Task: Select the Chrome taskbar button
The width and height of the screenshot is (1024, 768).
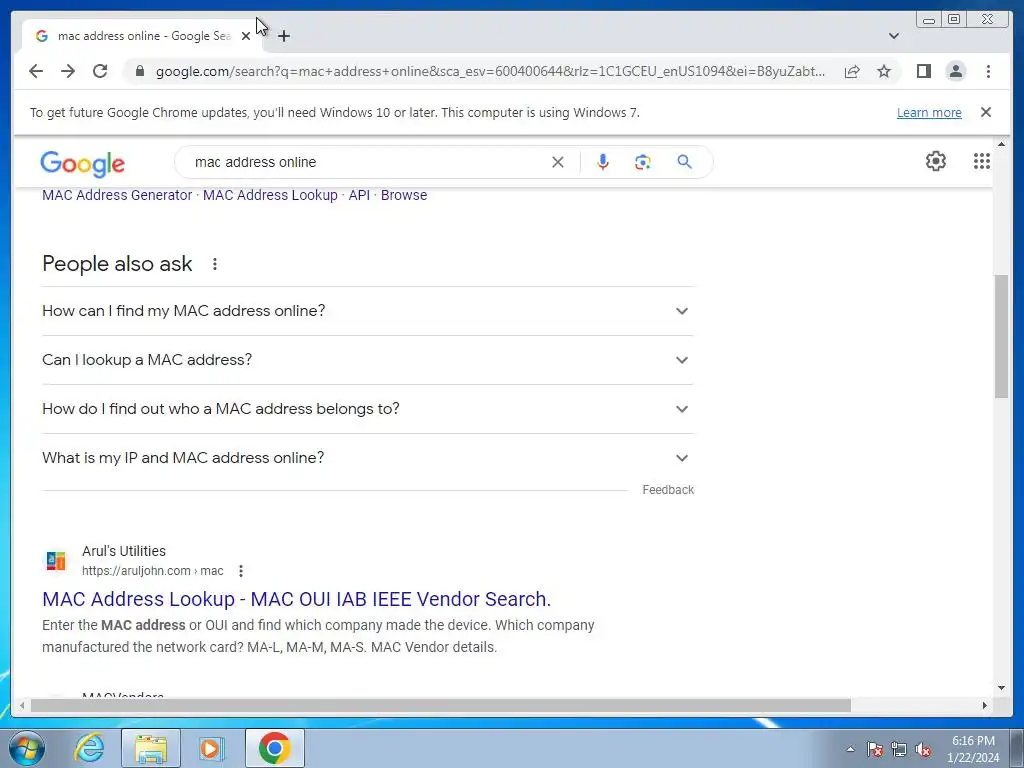Action: point(274,748)
